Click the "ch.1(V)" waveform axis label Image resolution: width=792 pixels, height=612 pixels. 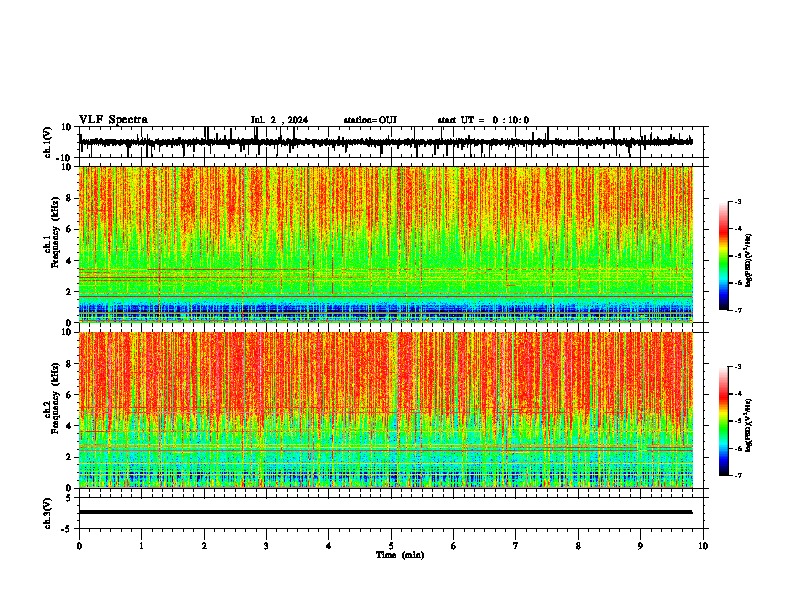click(48, 142)
